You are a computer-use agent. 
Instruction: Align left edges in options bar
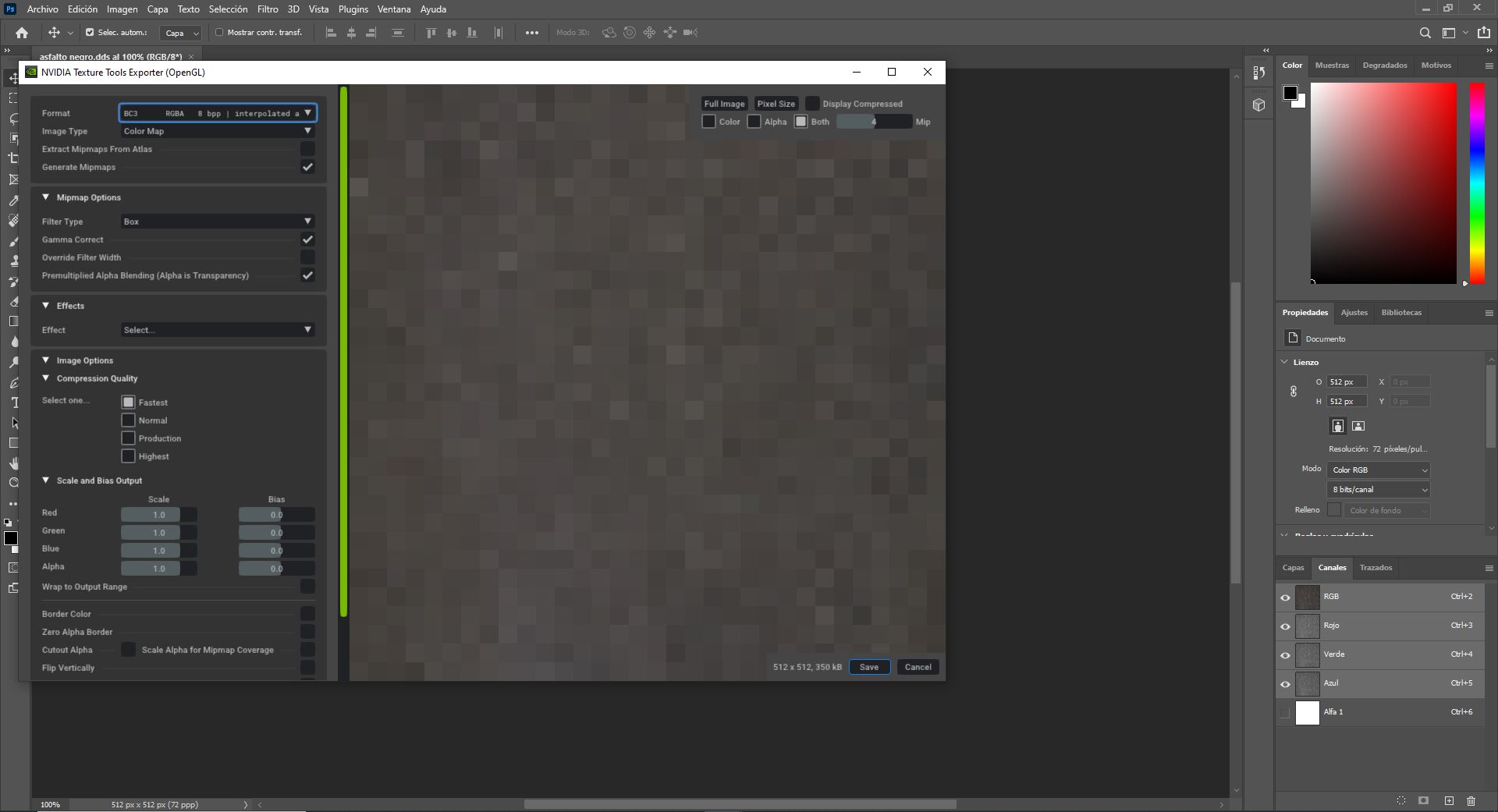(331, 33)
